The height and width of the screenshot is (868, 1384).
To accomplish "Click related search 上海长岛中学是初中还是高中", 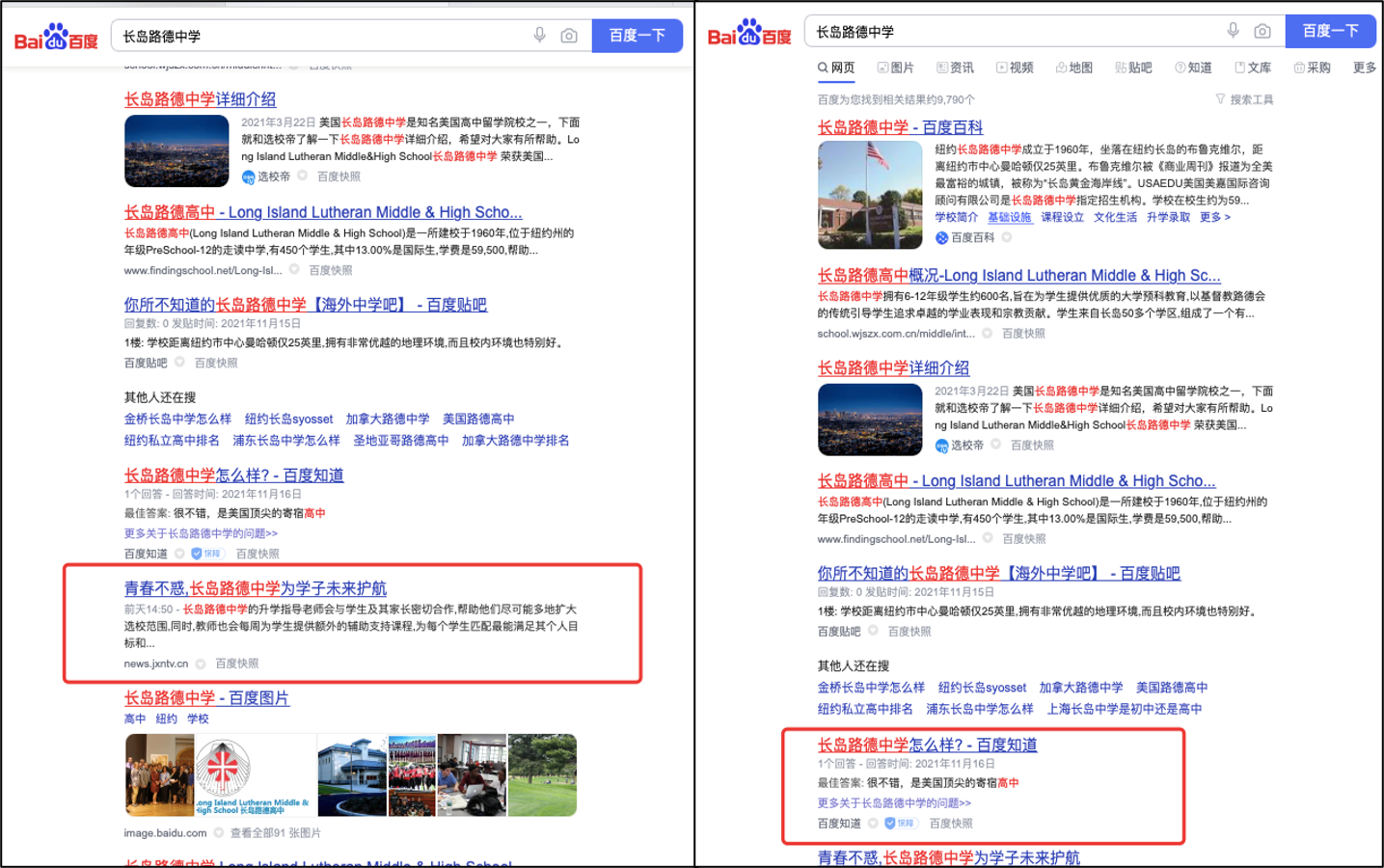I will pos(1125,709).
